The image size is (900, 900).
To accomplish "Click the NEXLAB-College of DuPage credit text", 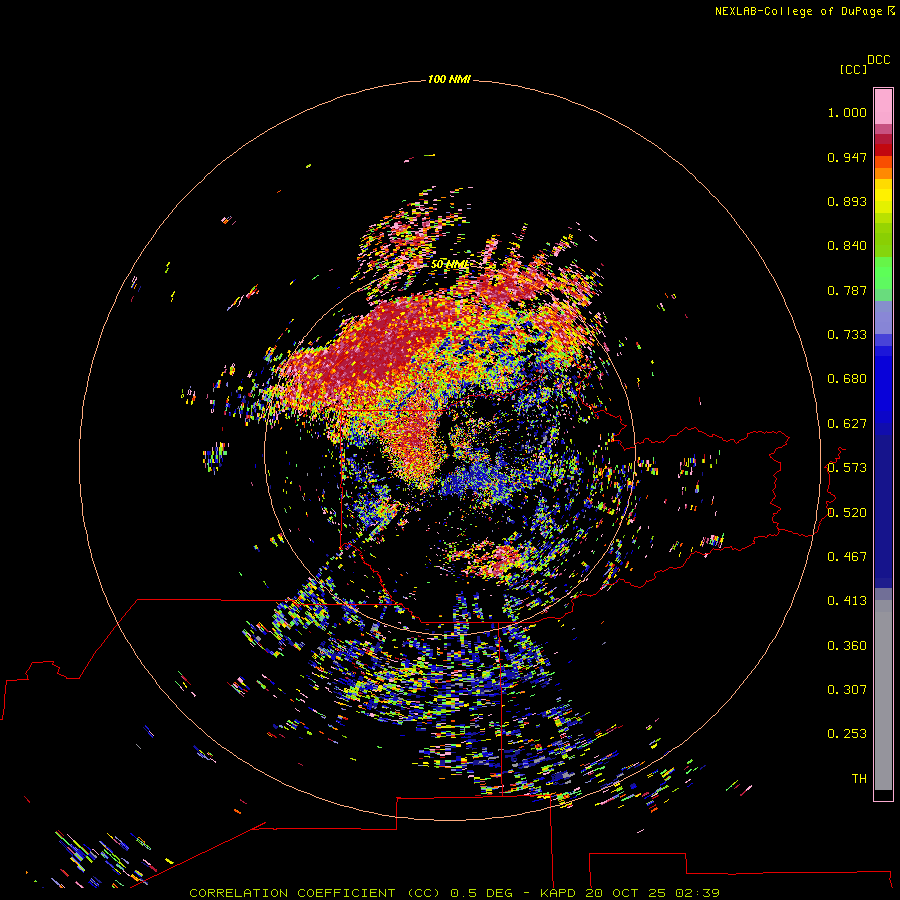I will [798, 11].
